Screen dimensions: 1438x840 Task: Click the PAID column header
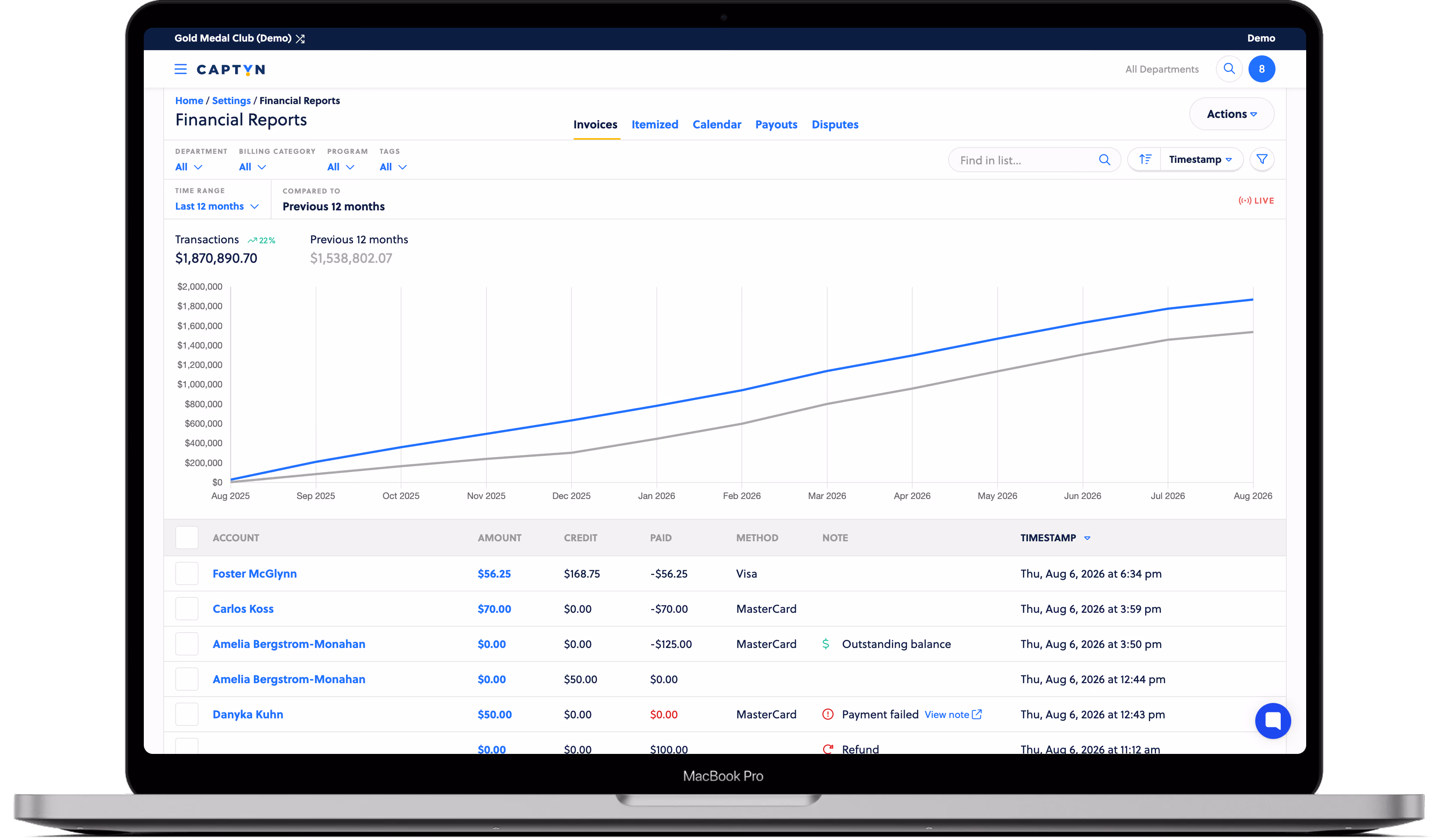pyautogui.click(x=661, y=538)
